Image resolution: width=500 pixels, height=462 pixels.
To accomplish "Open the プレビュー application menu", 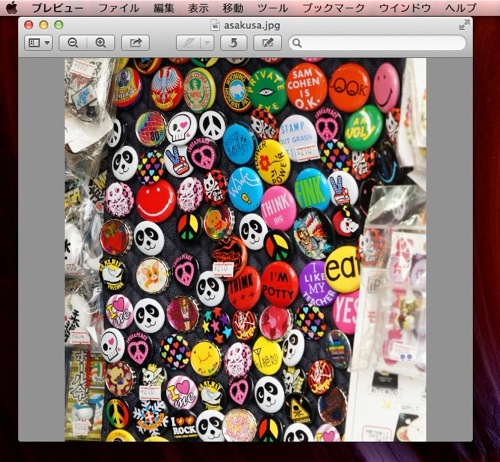I will click(x=57, y=8).
